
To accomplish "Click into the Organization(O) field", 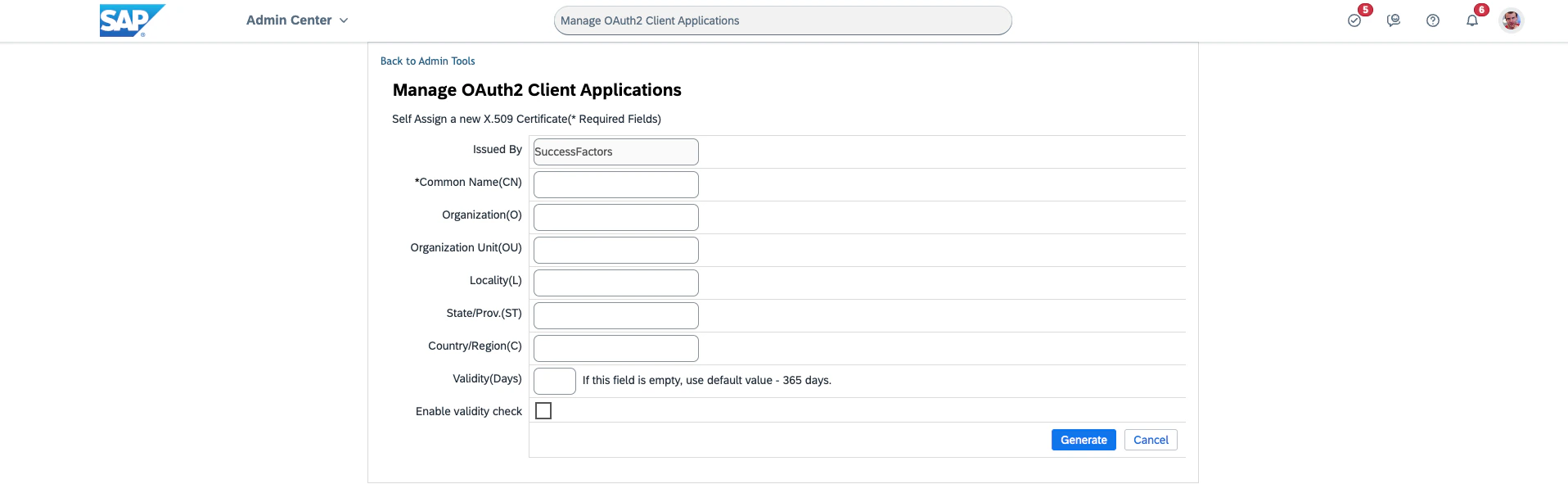I will (616, 217).
